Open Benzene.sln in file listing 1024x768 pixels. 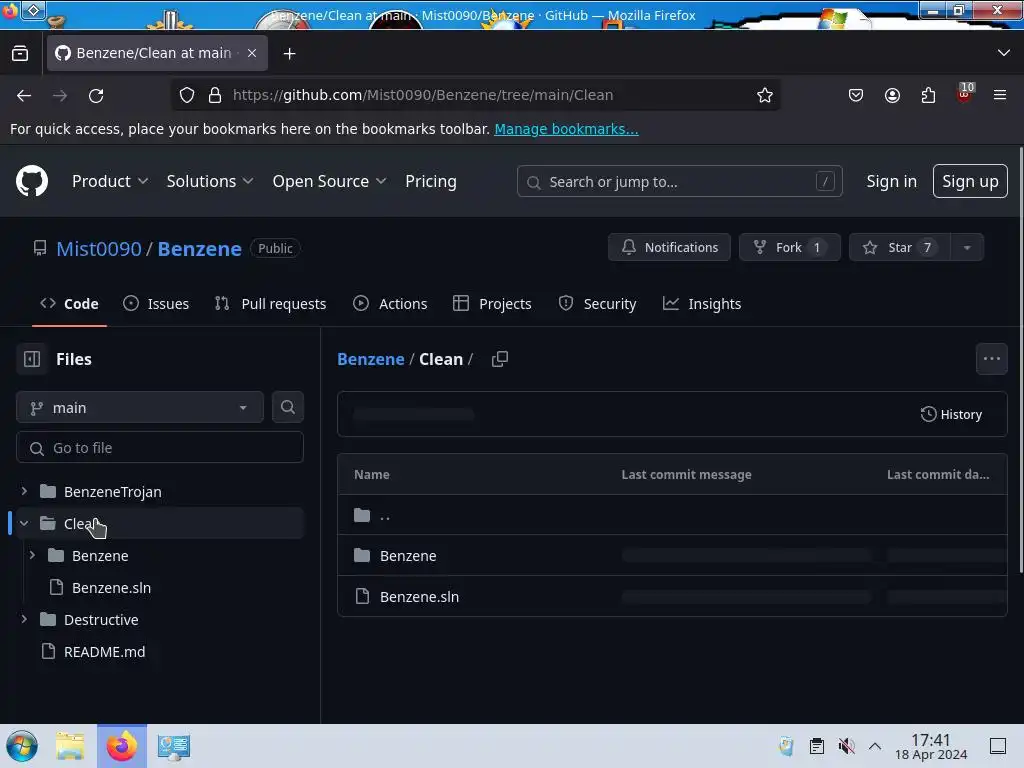pyautogui.click(x=419, y=597)
